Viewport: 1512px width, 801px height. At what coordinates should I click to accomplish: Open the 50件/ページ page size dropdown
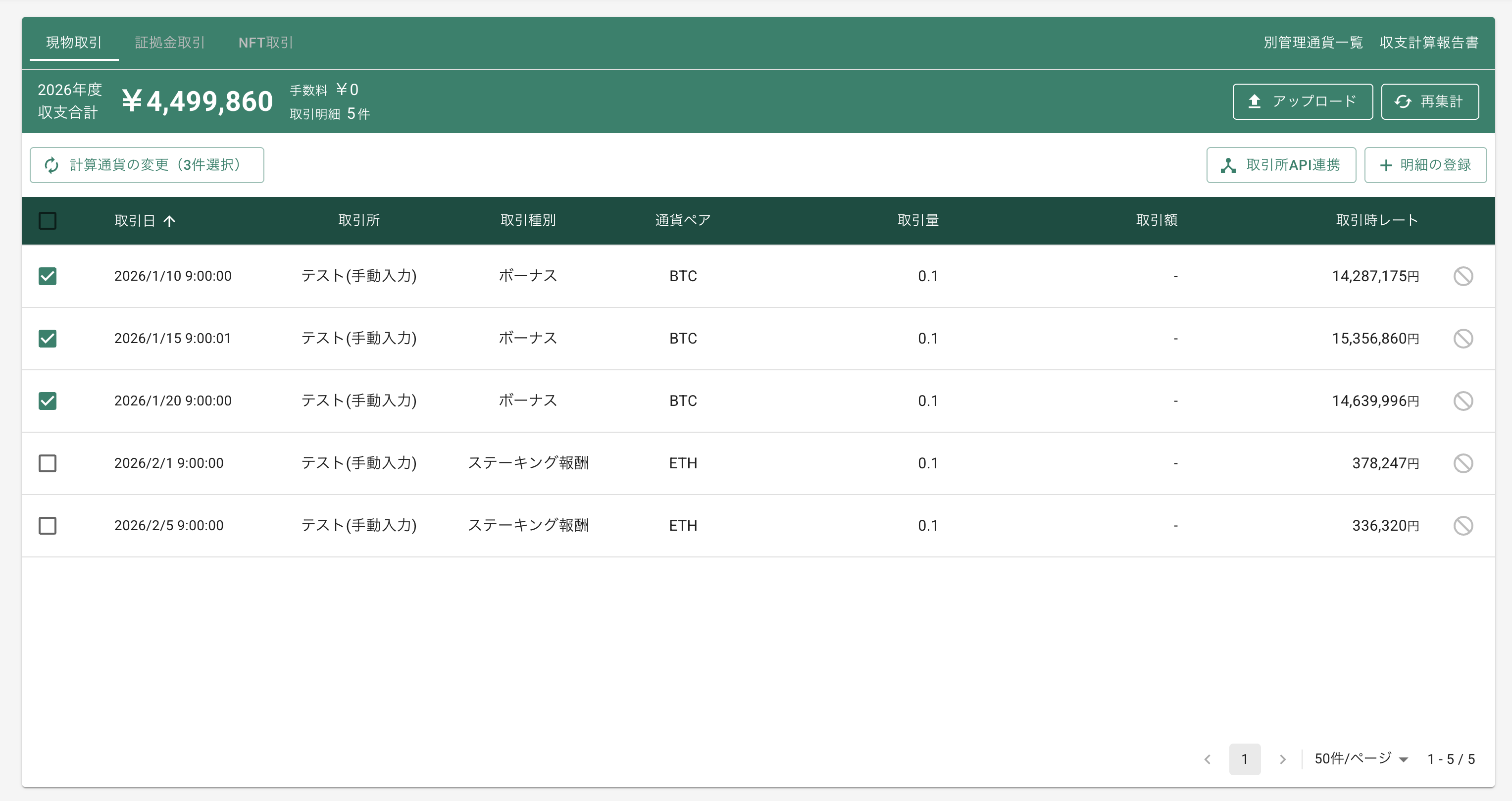pos(1361,759)
